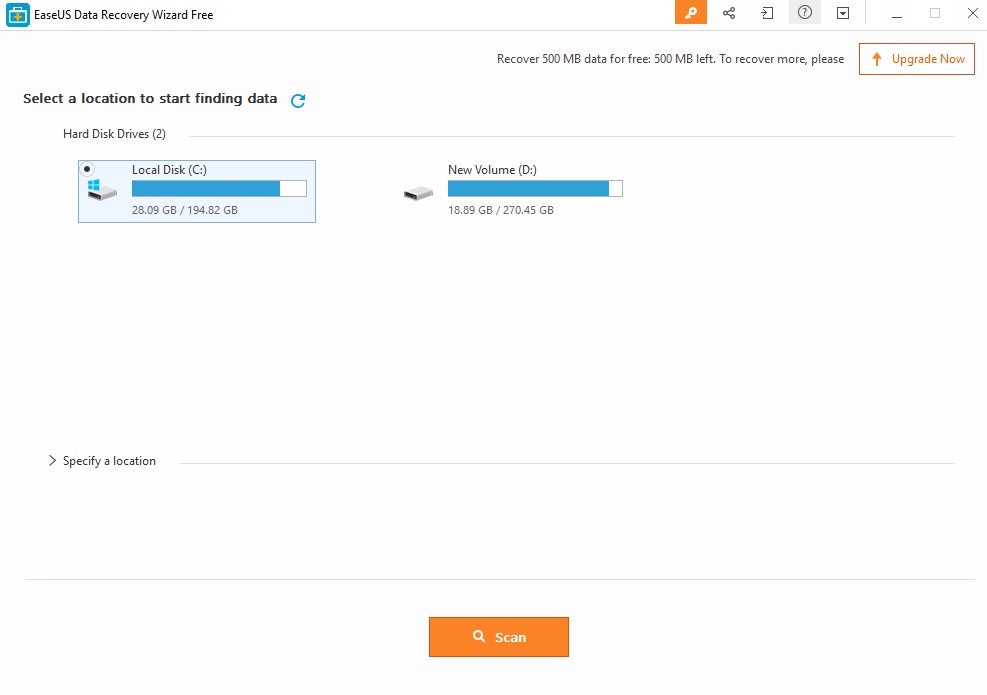
Task: Click the Hard Disk Drives (2) header
Action: (x=115, y=134)
